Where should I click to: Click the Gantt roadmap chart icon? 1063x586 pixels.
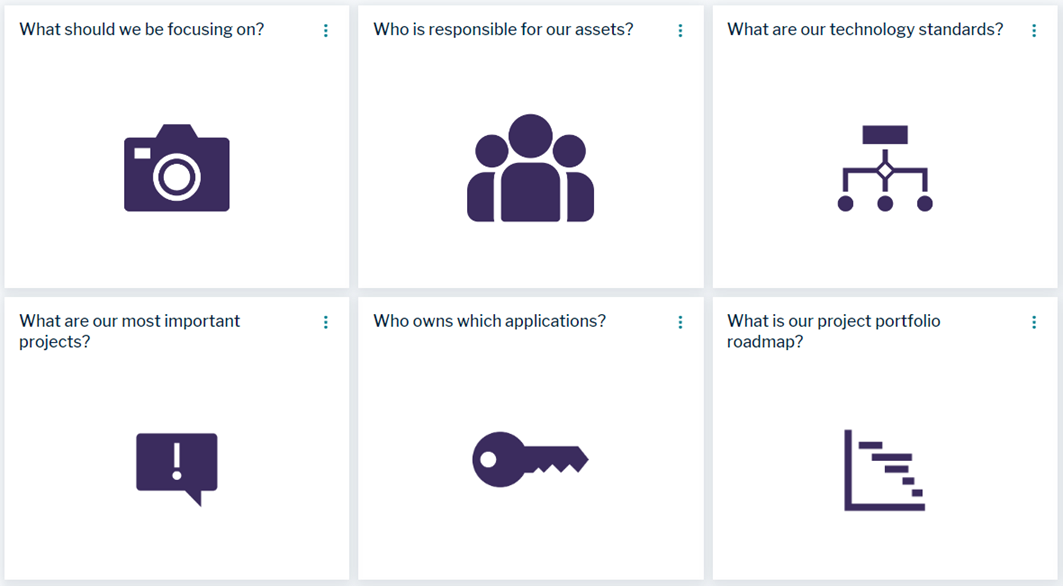click(x=884, y=470)
